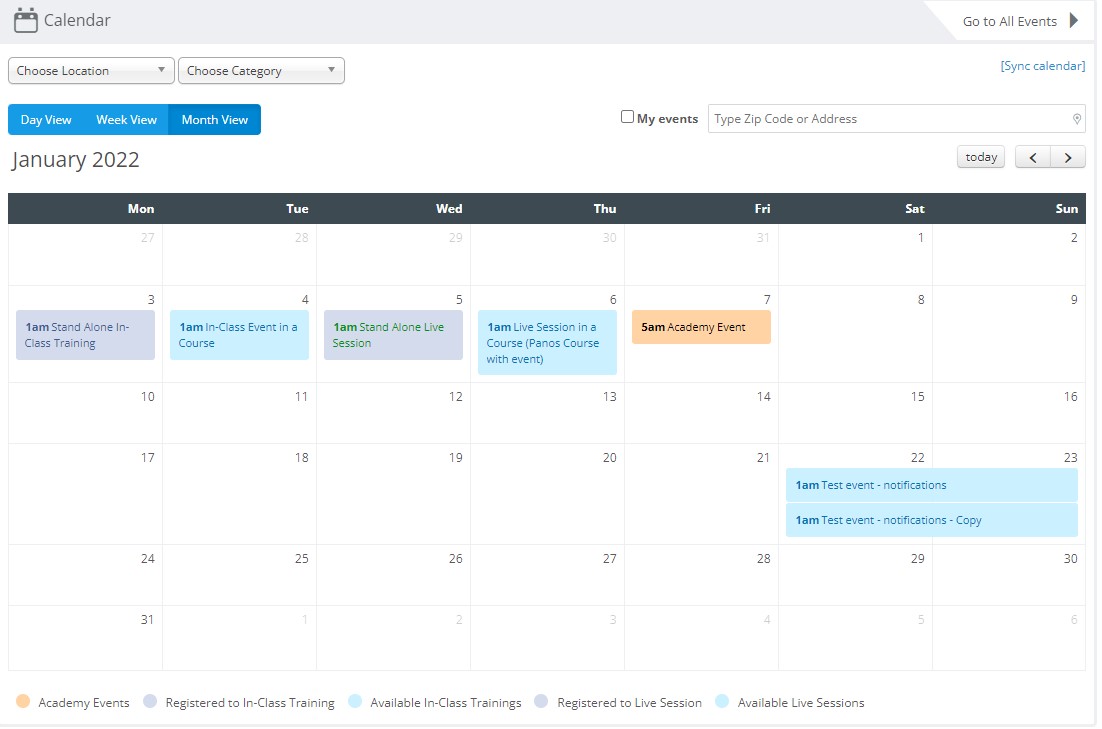Image resolution: width=1102 pixels, height=729 pixels.
Task: Click the Calendar icon in header
Action: [26, 20]
